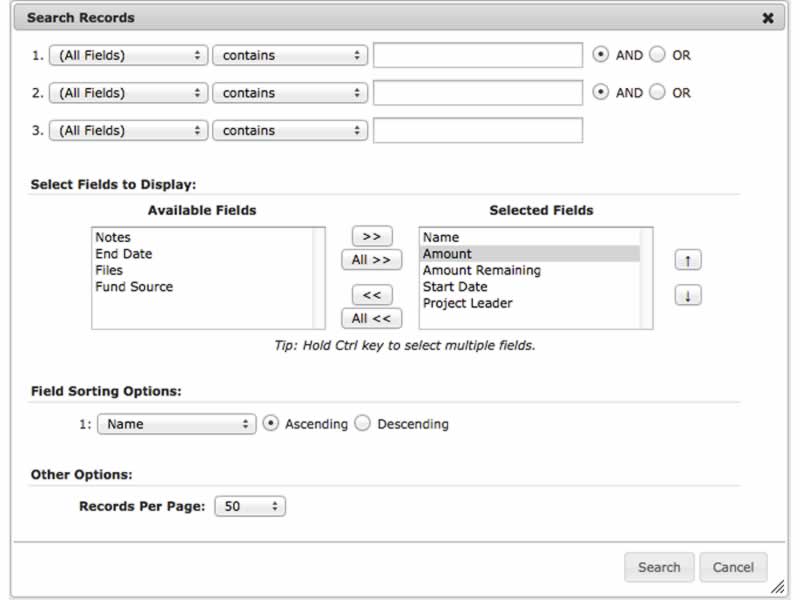Click the Search button
The width and height of the screenshot is (800, 600).
click(x=659, y=567)
